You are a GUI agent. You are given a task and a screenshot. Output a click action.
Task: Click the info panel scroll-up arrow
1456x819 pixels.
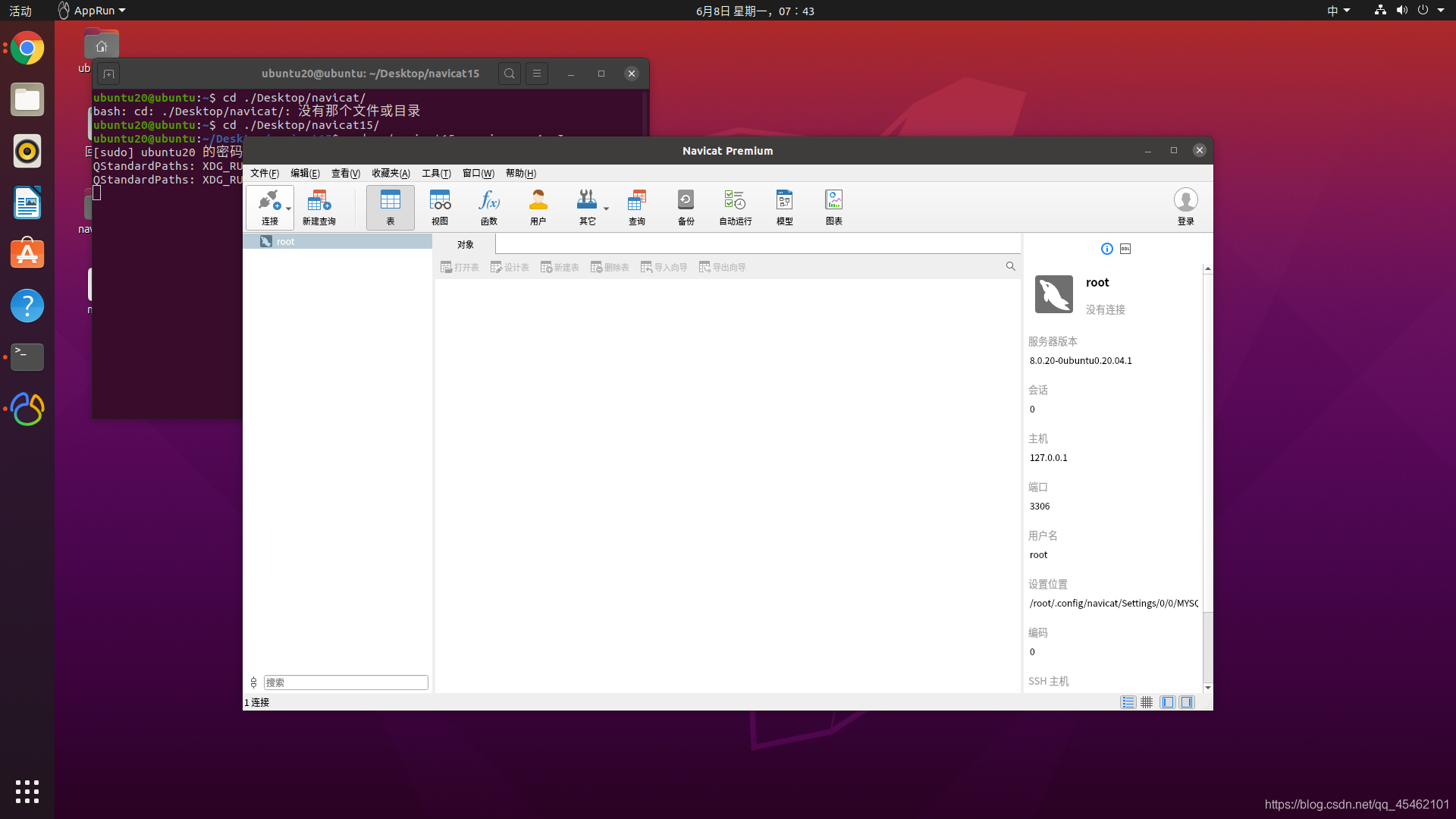1207,268
